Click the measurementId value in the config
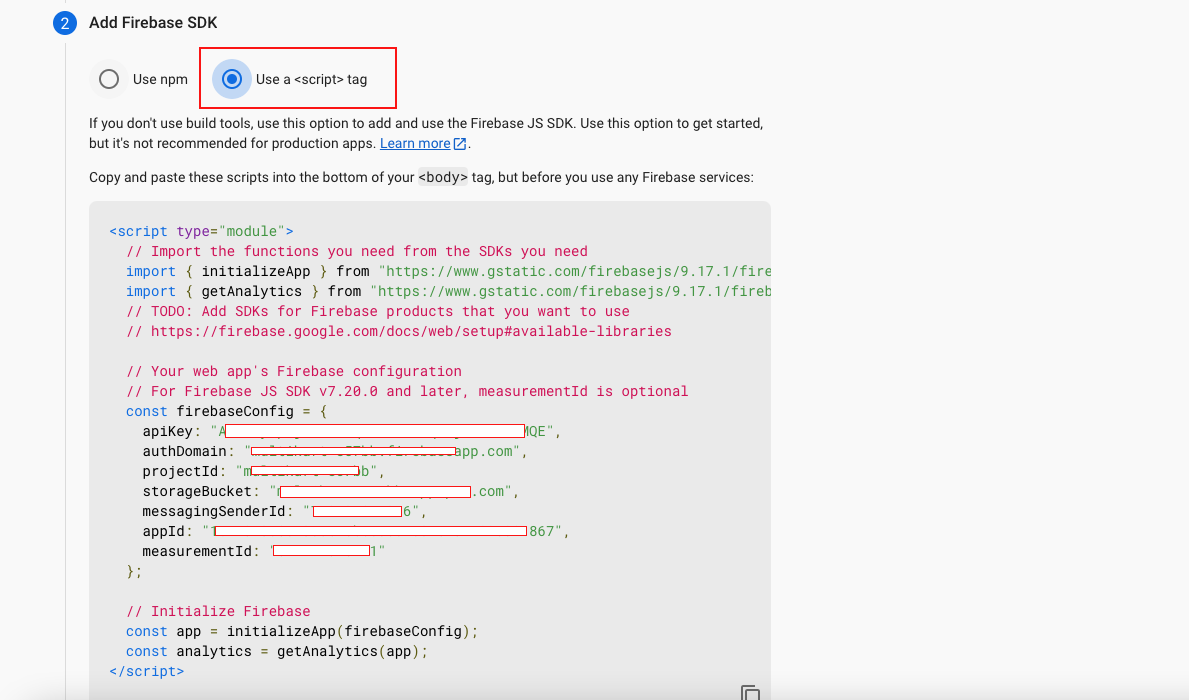The height and width of the screenshot is (700, 1189). pyautogui.click(x=326, y=551)
